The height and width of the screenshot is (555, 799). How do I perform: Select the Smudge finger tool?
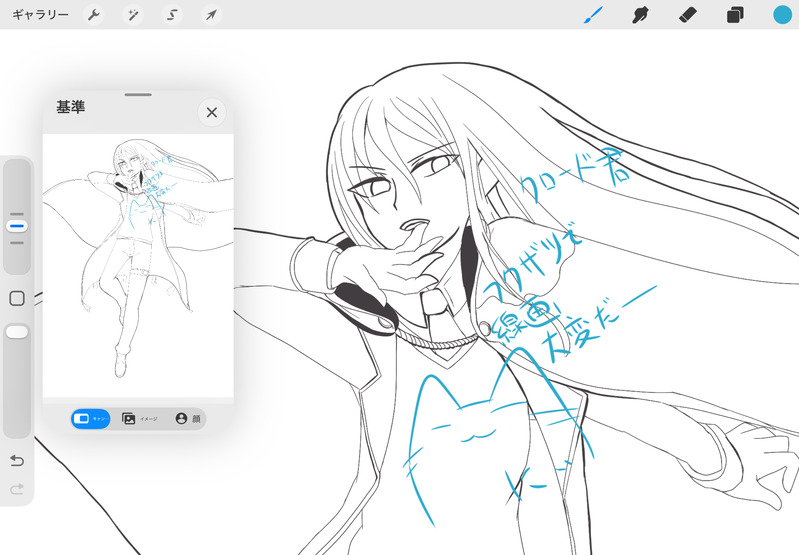point(640,15)
